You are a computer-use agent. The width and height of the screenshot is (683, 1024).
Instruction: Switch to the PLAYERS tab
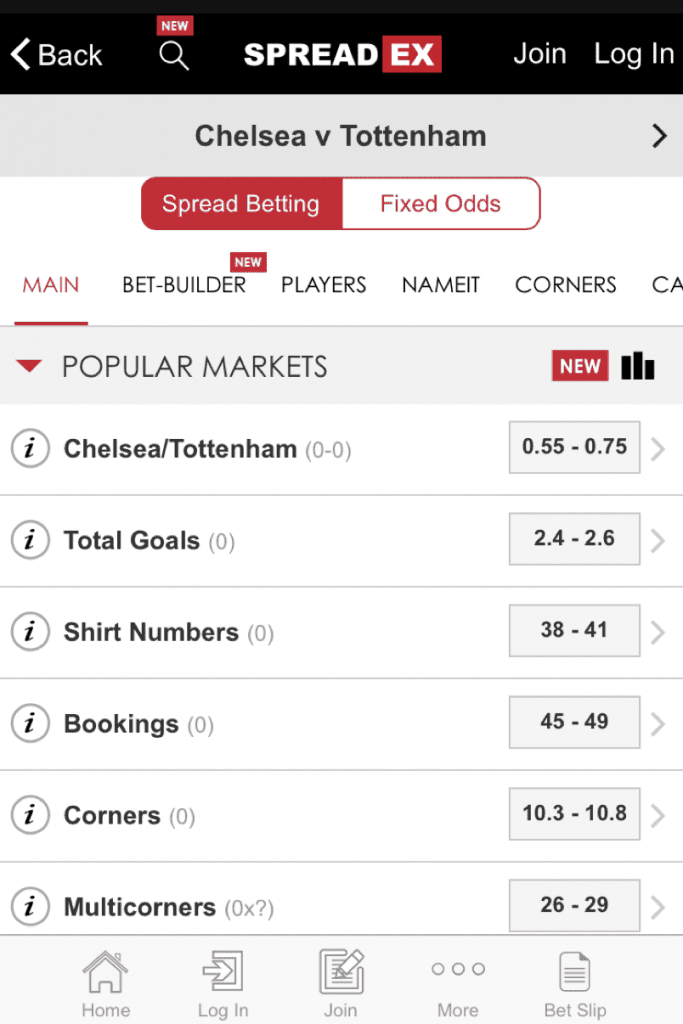pyautogui.click(x=323, y=285)
